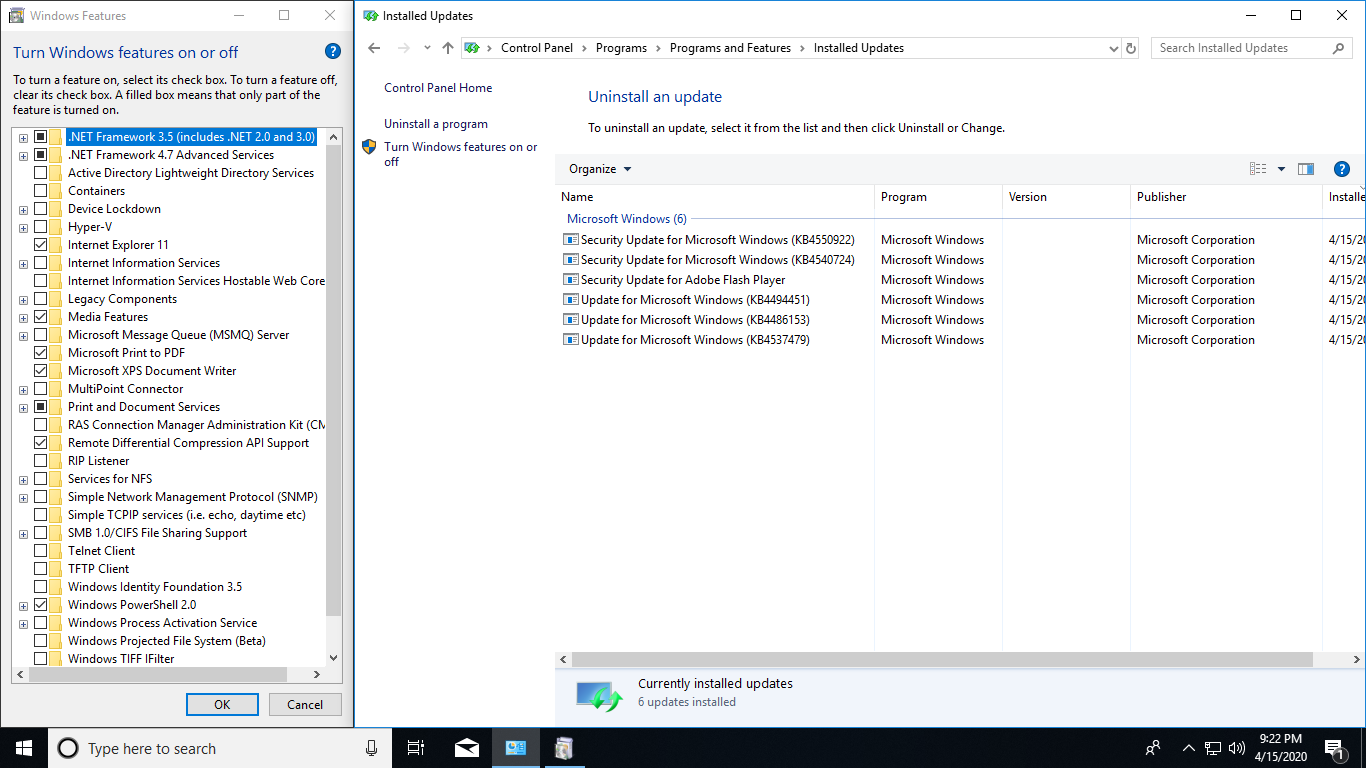Open the Mail app on the taskbar

tap(467, 748)
